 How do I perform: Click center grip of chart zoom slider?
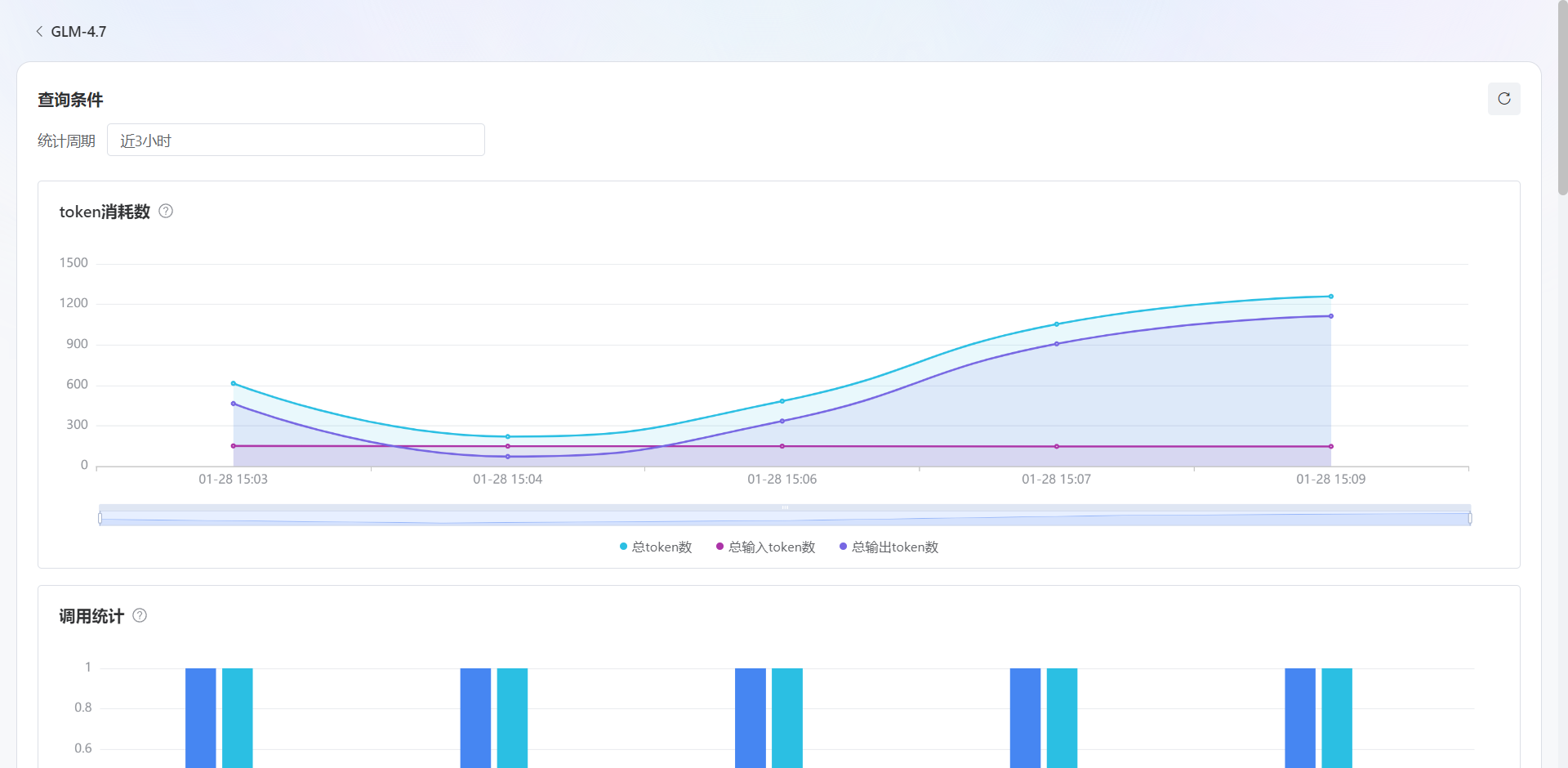(x=785, y=507)
